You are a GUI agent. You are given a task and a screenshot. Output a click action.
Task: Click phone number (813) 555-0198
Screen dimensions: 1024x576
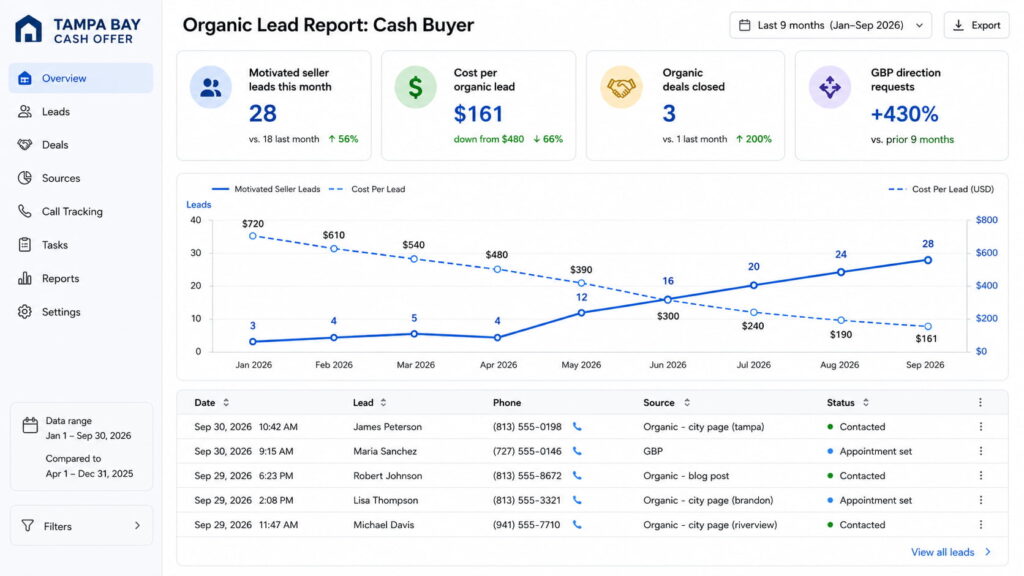(527, 427)
